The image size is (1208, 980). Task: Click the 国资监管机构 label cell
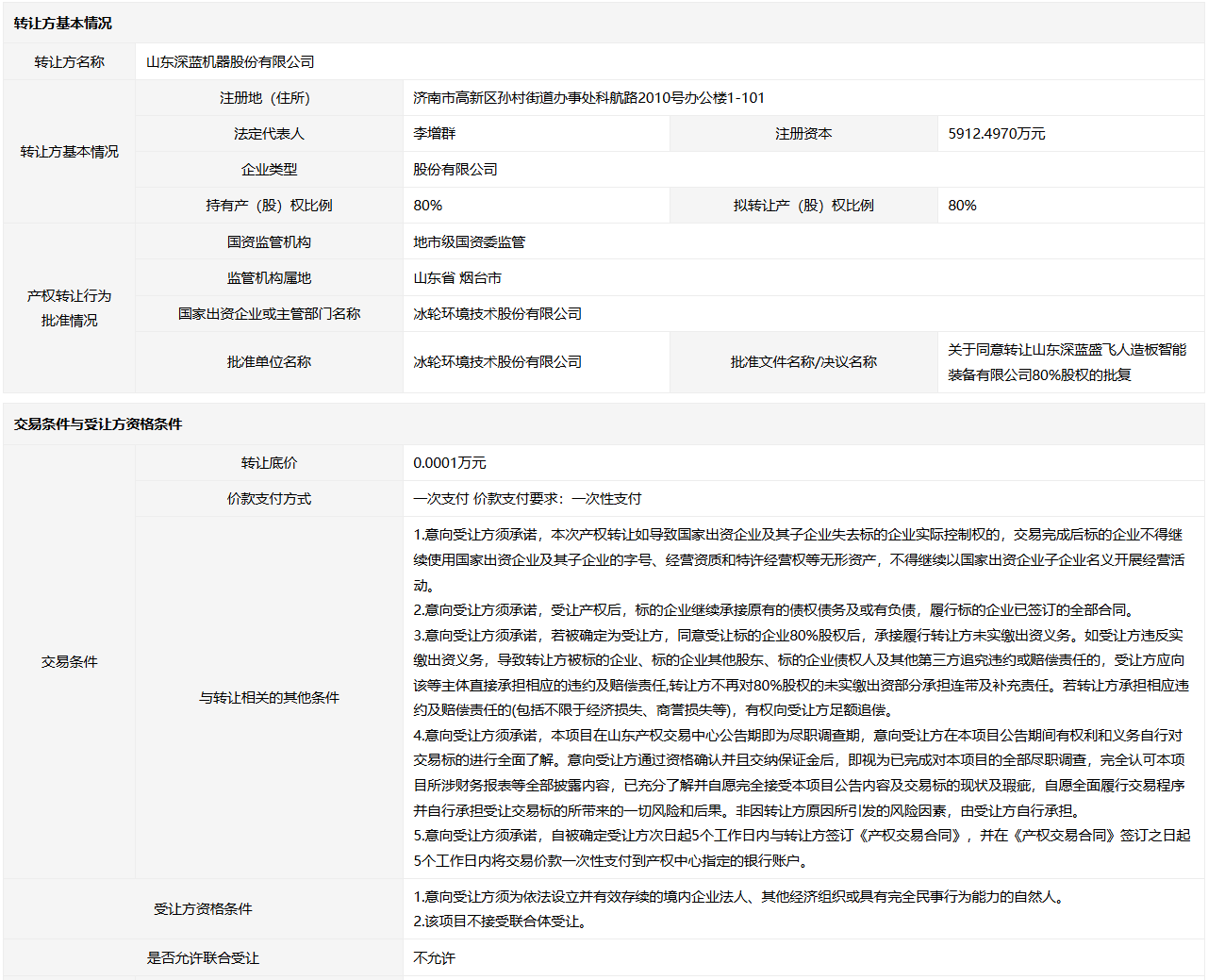269,241
